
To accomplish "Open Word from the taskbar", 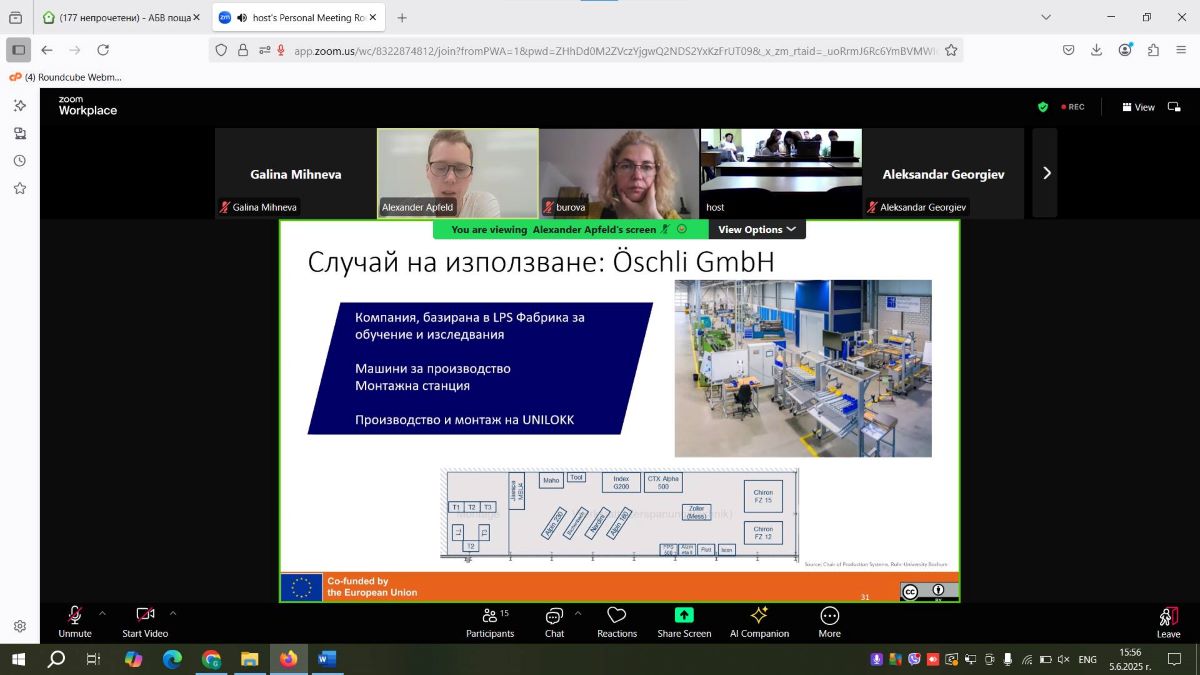I will (x=327, y=659).
